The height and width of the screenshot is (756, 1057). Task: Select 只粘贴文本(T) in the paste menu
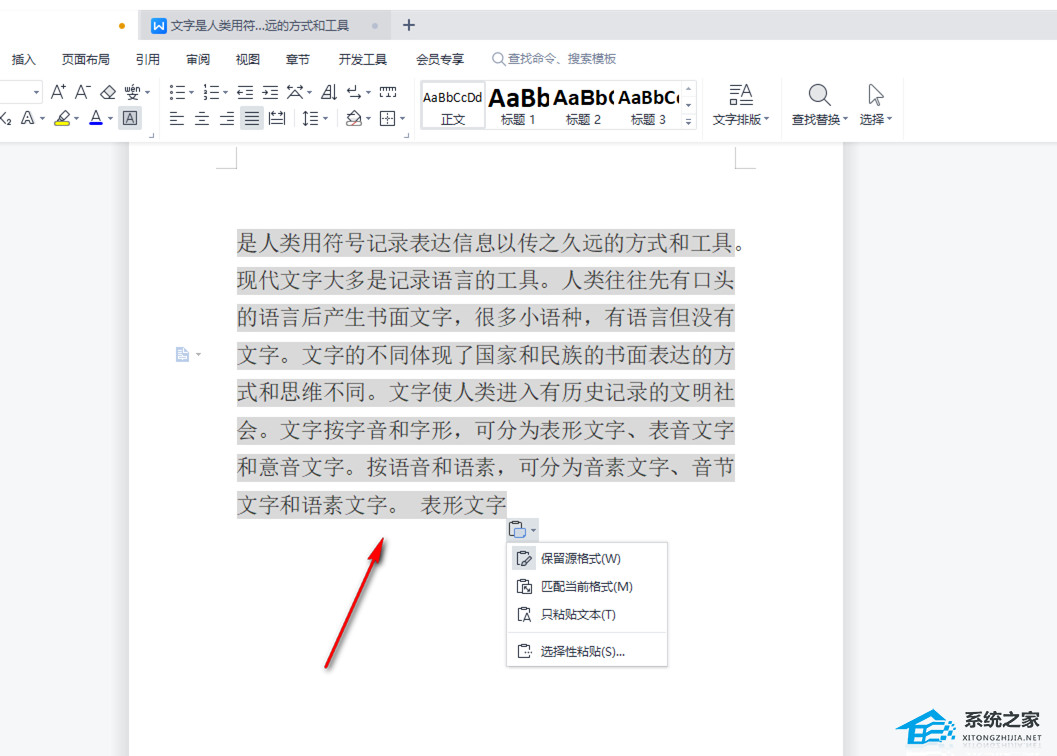click(x=587, y=614)
